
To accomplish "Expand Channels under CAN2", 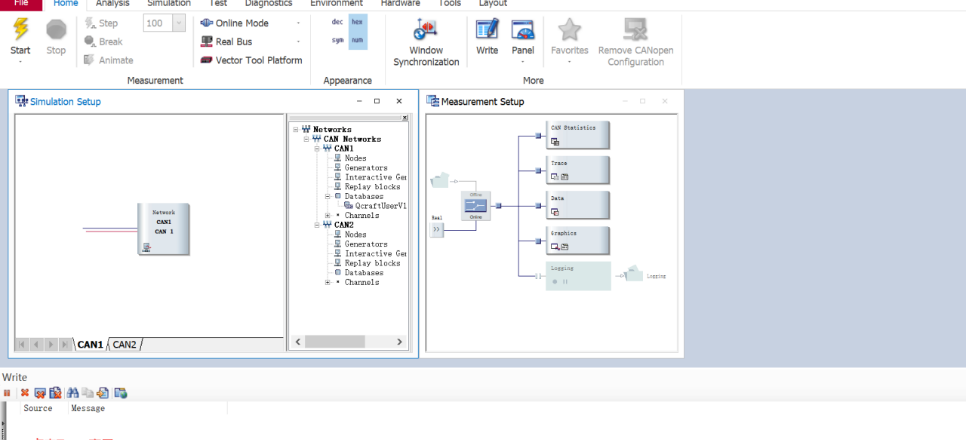I will tap(327, 282).
